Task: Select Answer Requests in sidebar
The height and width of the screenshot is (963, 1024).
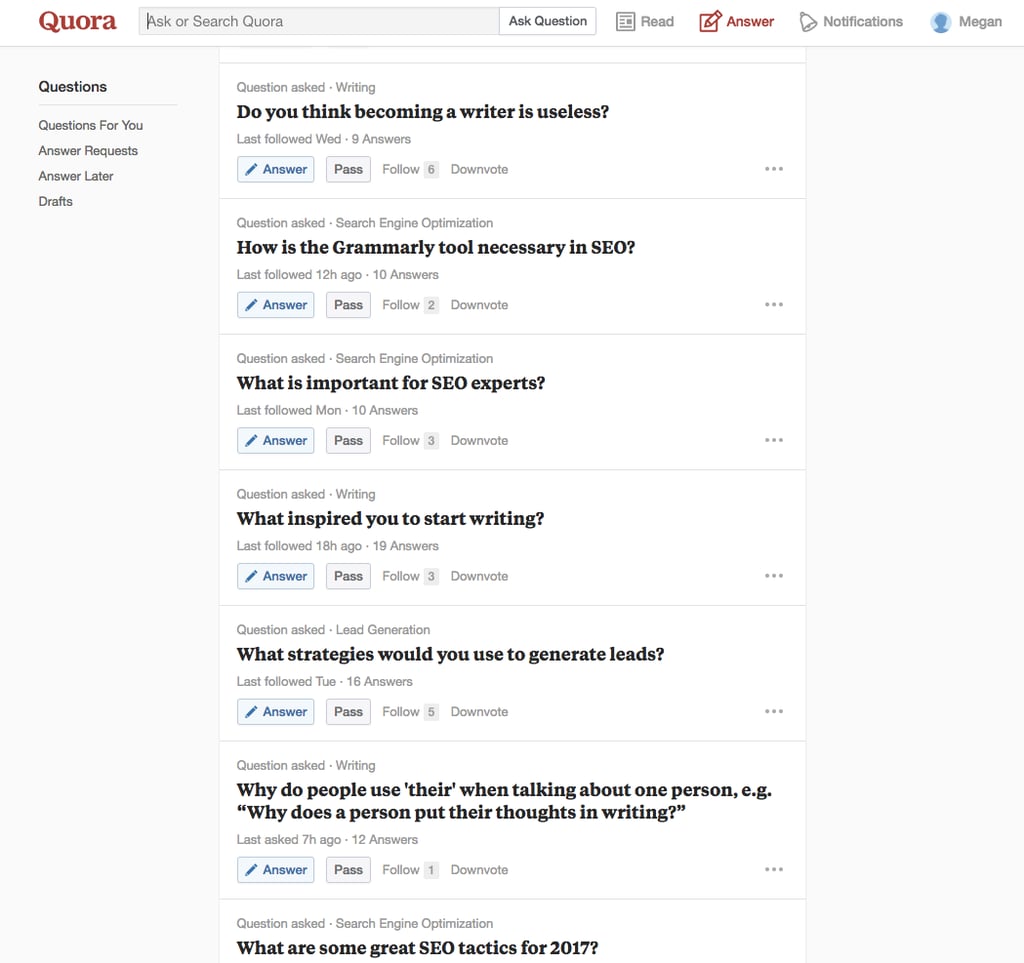Action: coord(88,151)
